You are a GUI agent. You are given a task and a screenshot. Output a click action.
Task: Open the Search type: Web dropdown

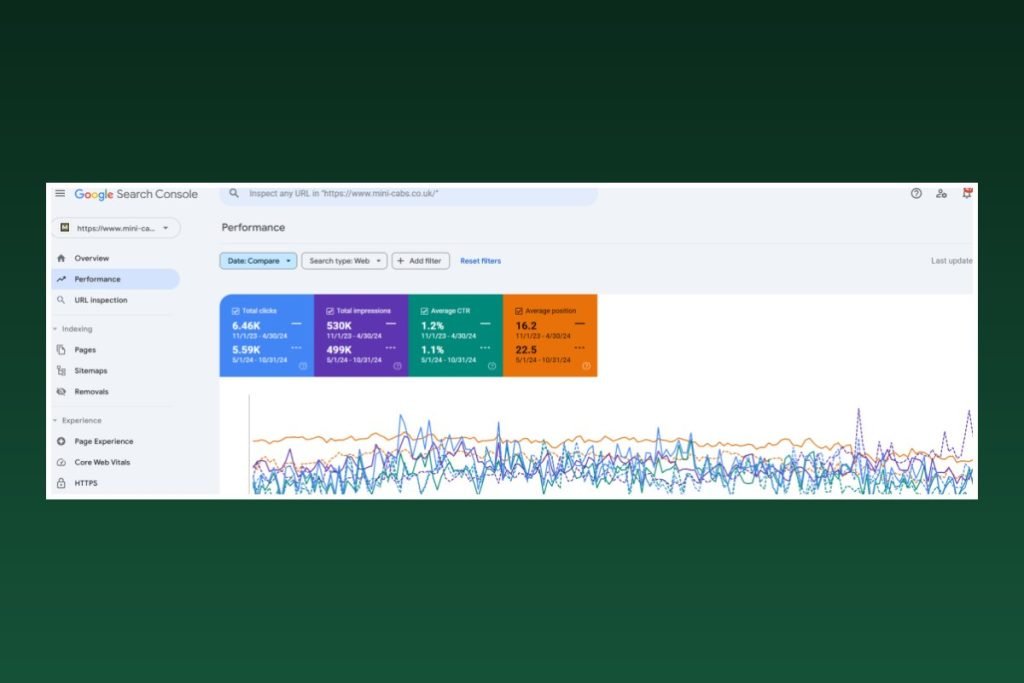click(344, 261)
